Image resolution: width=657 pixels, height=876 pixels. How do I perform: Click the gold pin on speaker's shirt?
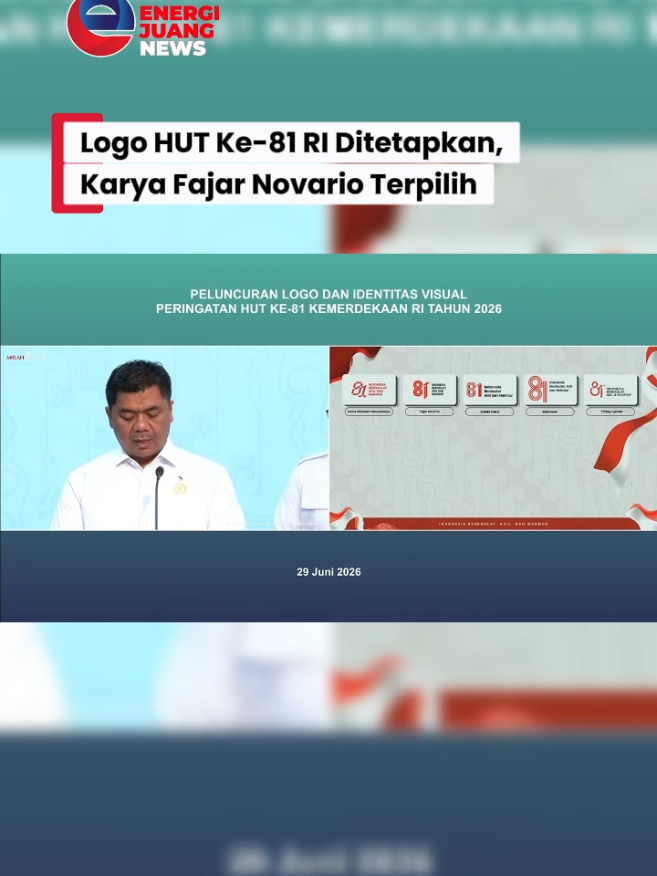click(x=179, y=488)
